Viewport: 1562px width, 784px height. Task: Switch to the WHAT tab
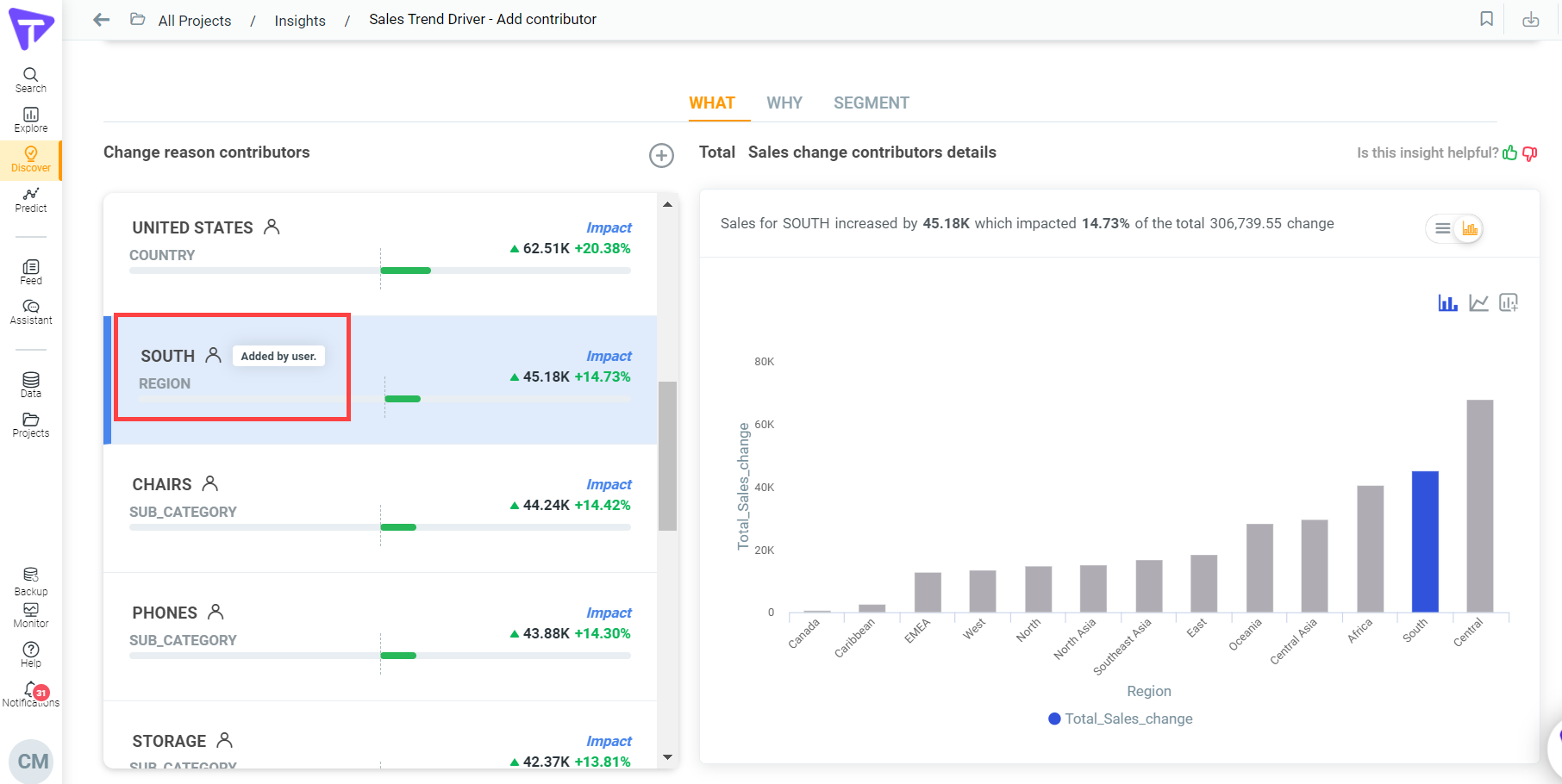pos(712,103)
